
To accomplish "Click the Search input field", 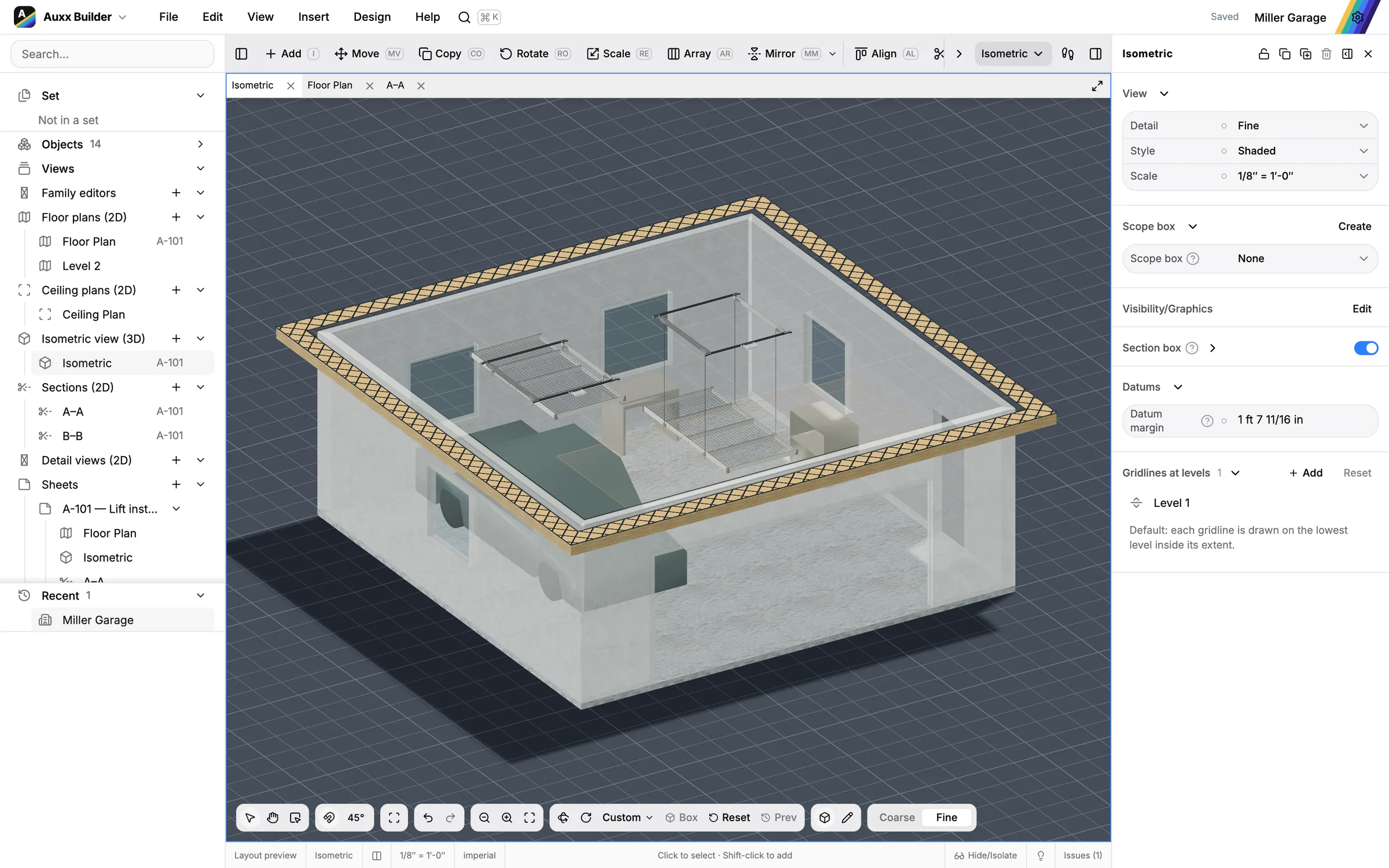I will [112, 54].
